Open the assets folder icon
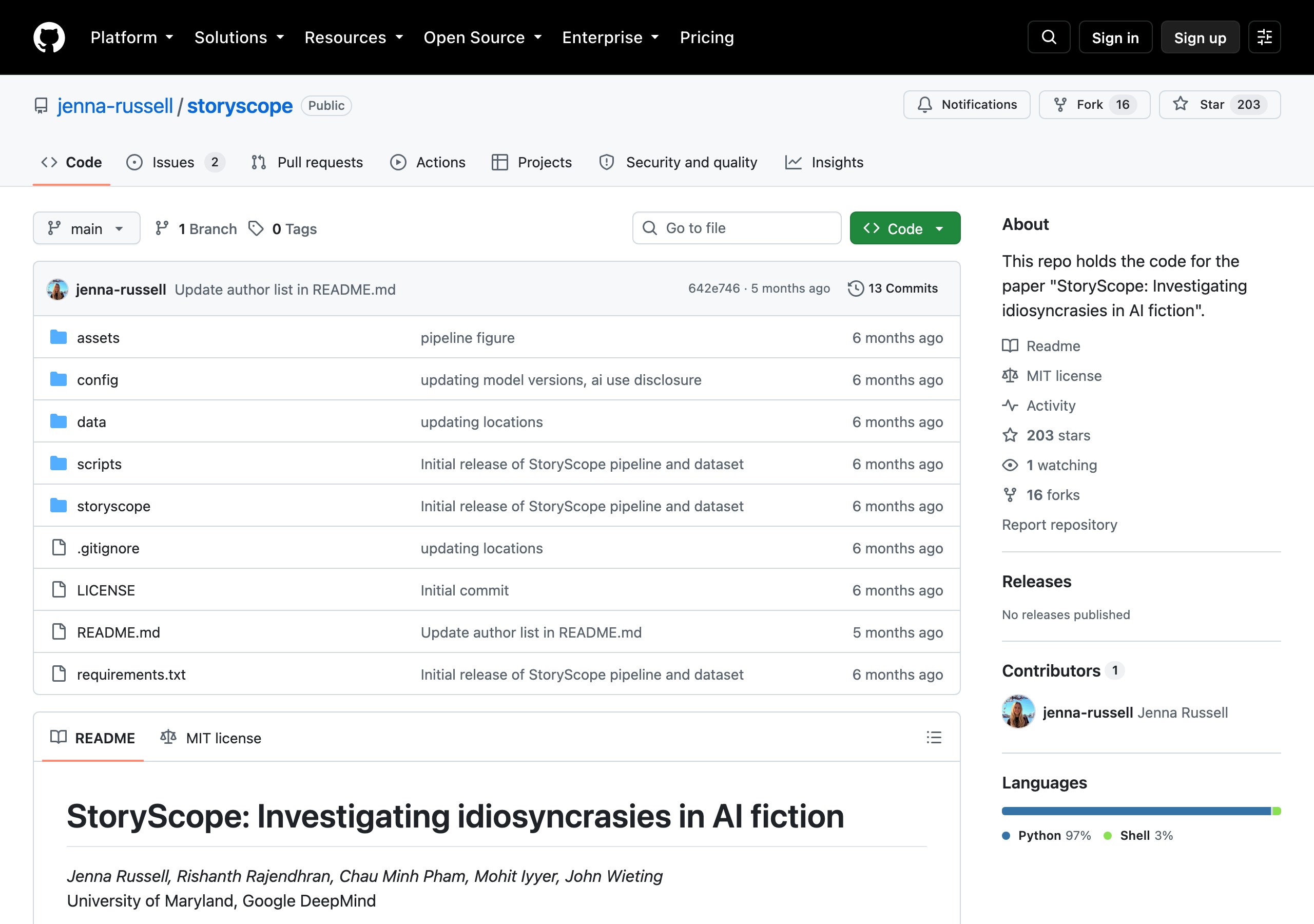The height and width of the screenshot is (924, 1314). tap(59, 337)
